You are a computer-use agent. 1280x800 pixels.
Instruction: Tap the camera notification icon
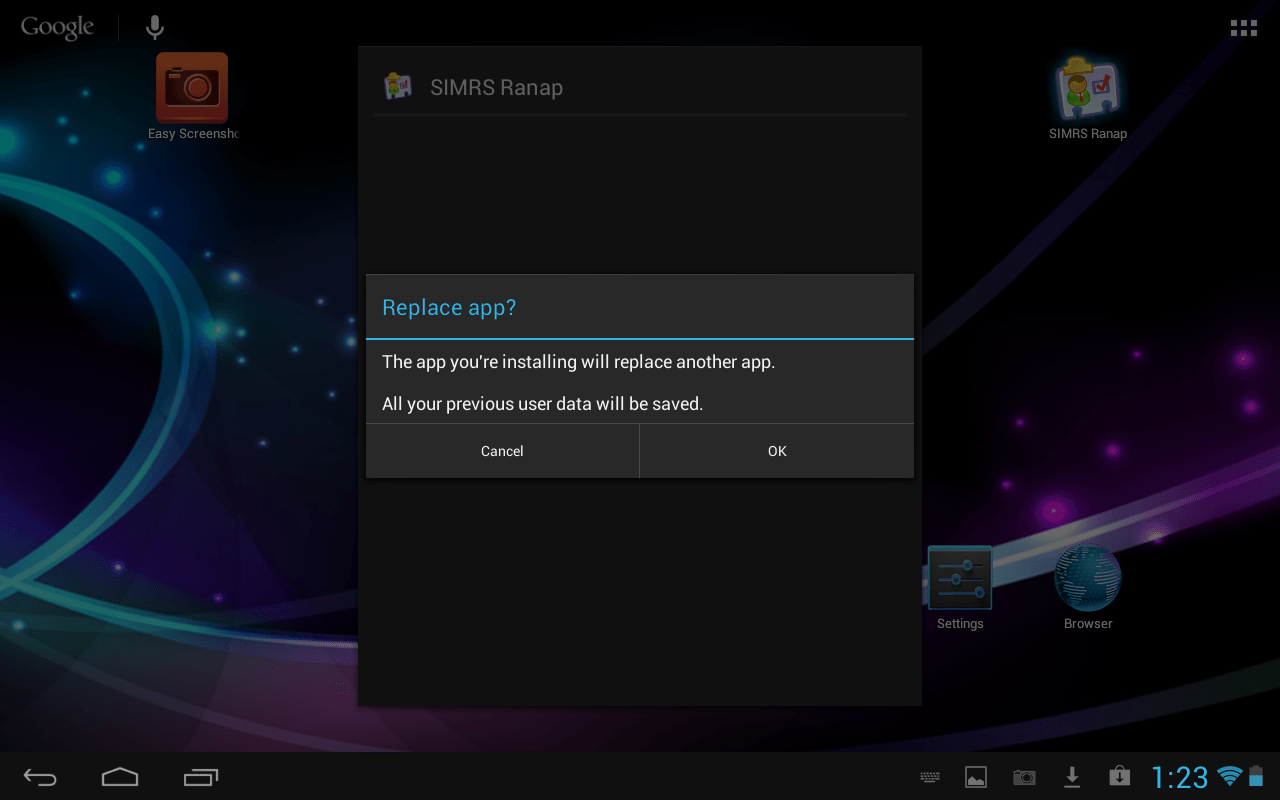(1023, 776)
